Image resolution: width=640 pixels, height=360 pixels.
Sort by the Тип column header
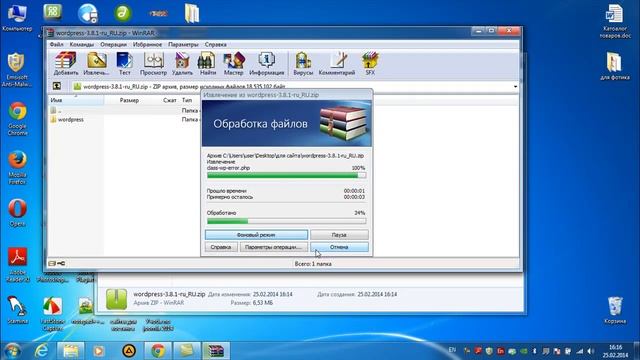187,100
